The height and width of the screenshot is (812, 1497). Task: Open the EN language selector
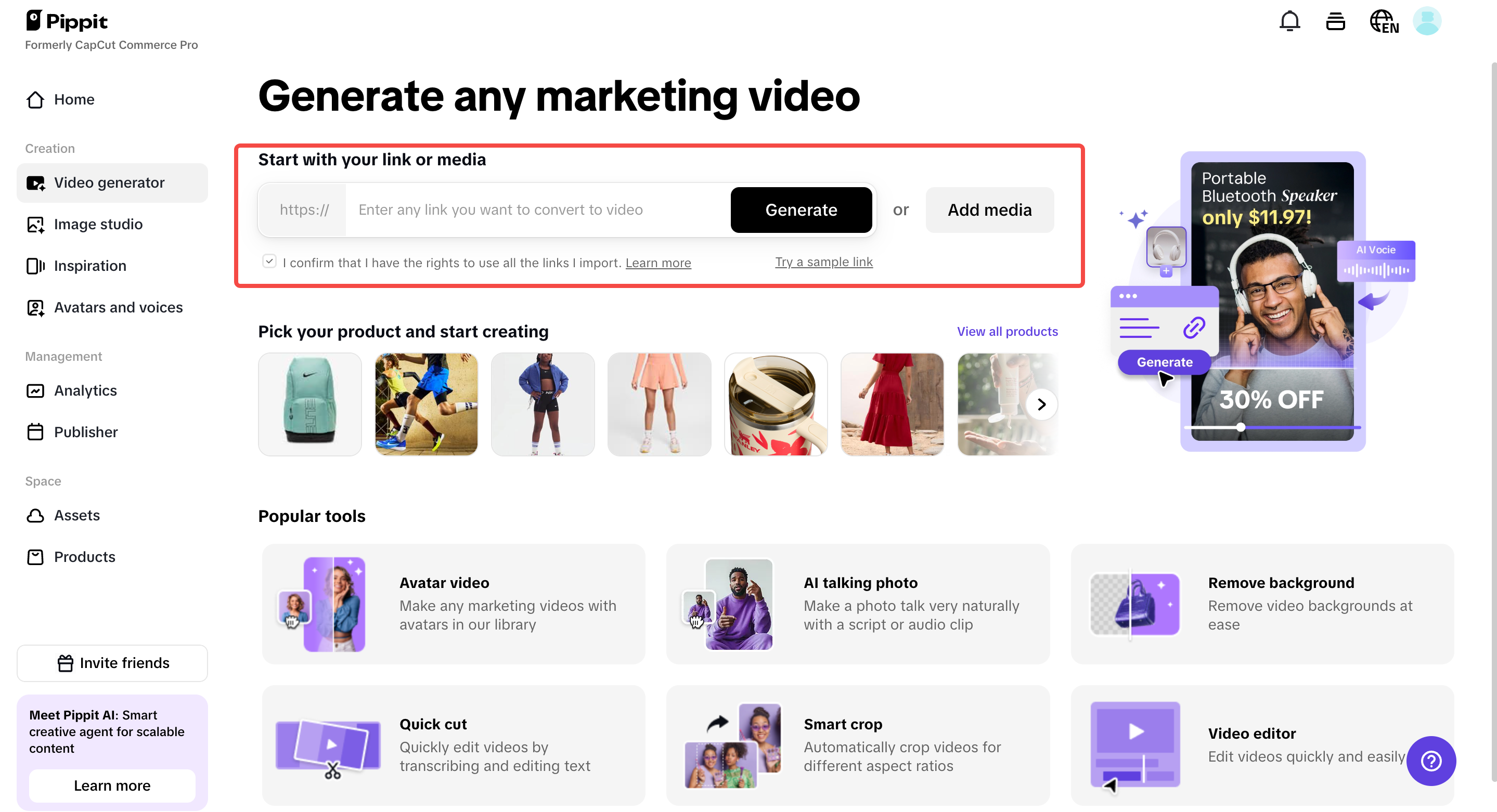(x=1383, y=21)
